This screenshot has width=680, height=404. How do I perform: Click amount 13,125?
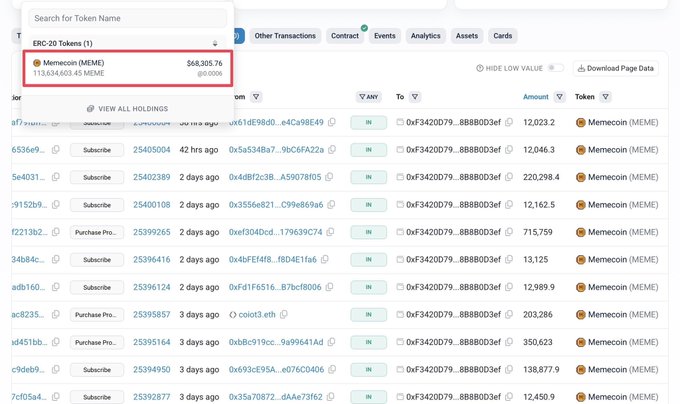coord(536,259)
